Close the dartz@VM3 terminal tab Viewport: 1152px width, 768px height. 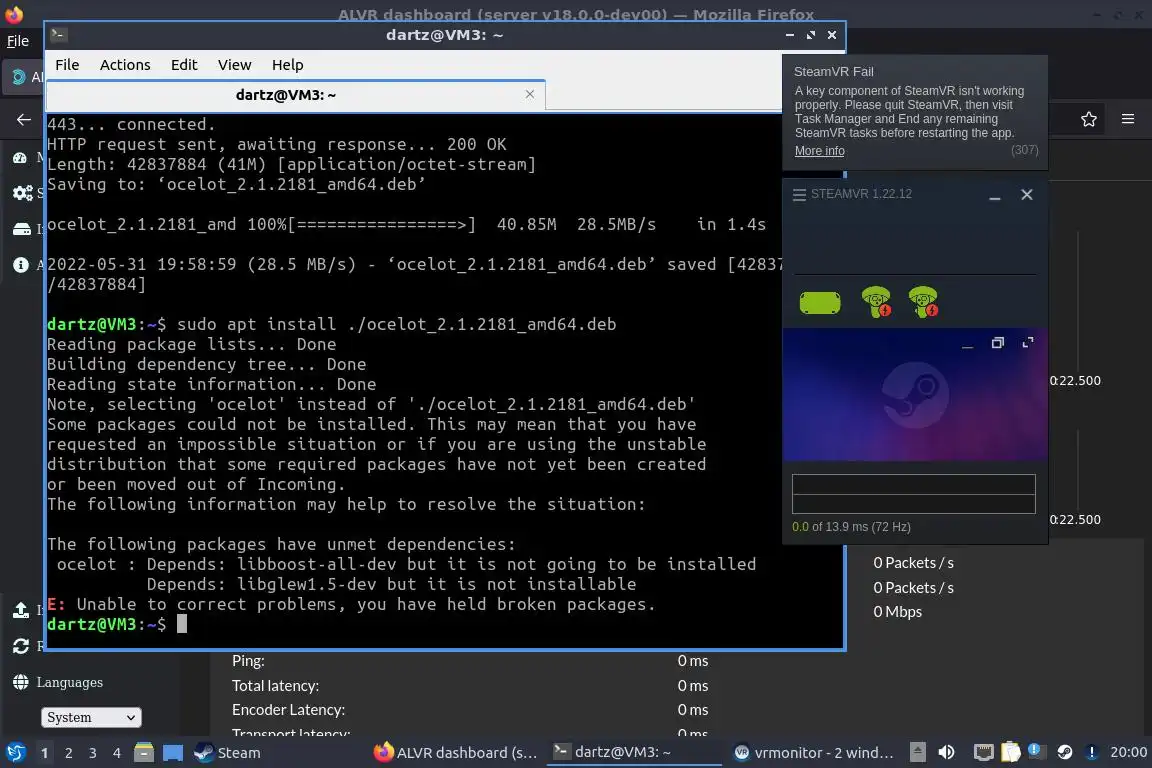[530, 94]
